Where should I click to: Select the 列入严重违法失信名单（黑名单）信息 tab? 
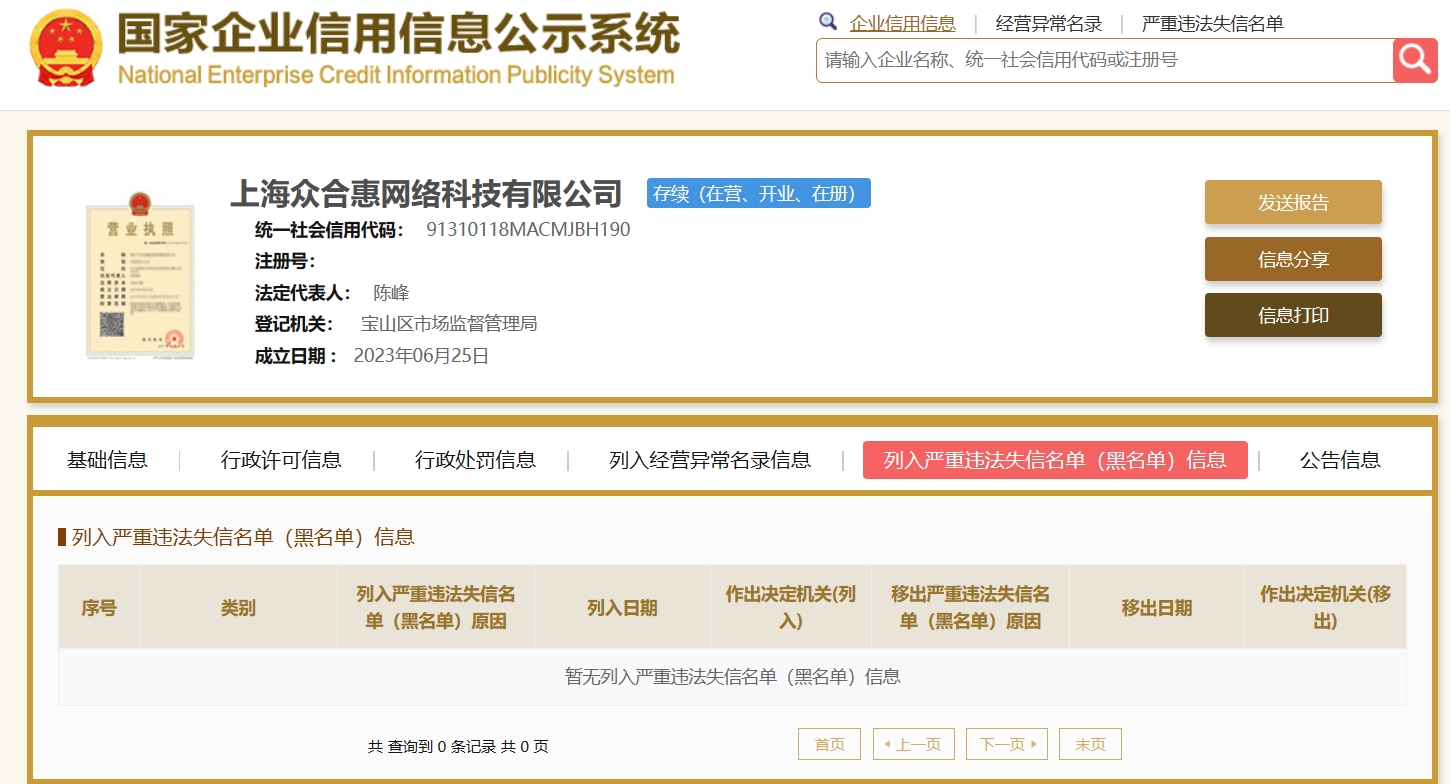(x=1055, y=460)
